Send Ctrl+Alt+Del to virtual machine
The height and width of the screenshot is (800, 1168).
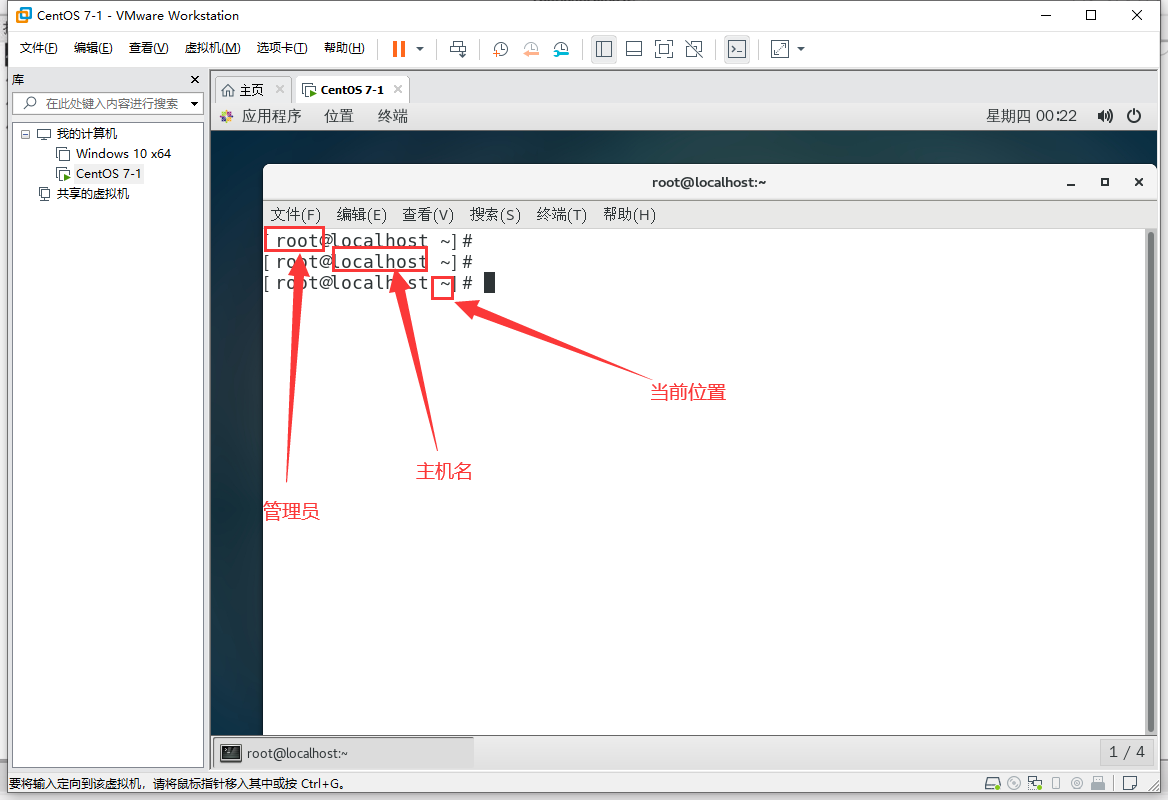point(458,49)
